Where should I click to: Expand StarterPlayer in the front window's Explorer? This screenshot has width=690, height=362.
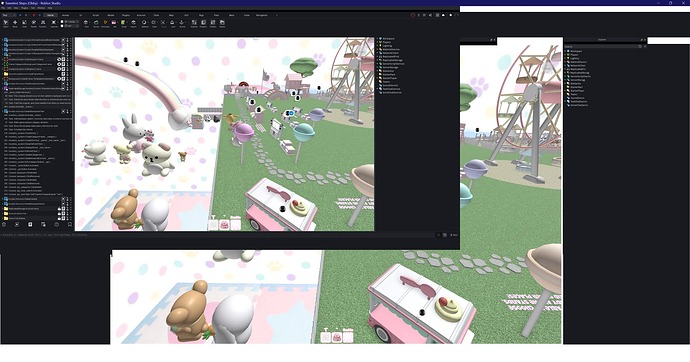[377, 78]
